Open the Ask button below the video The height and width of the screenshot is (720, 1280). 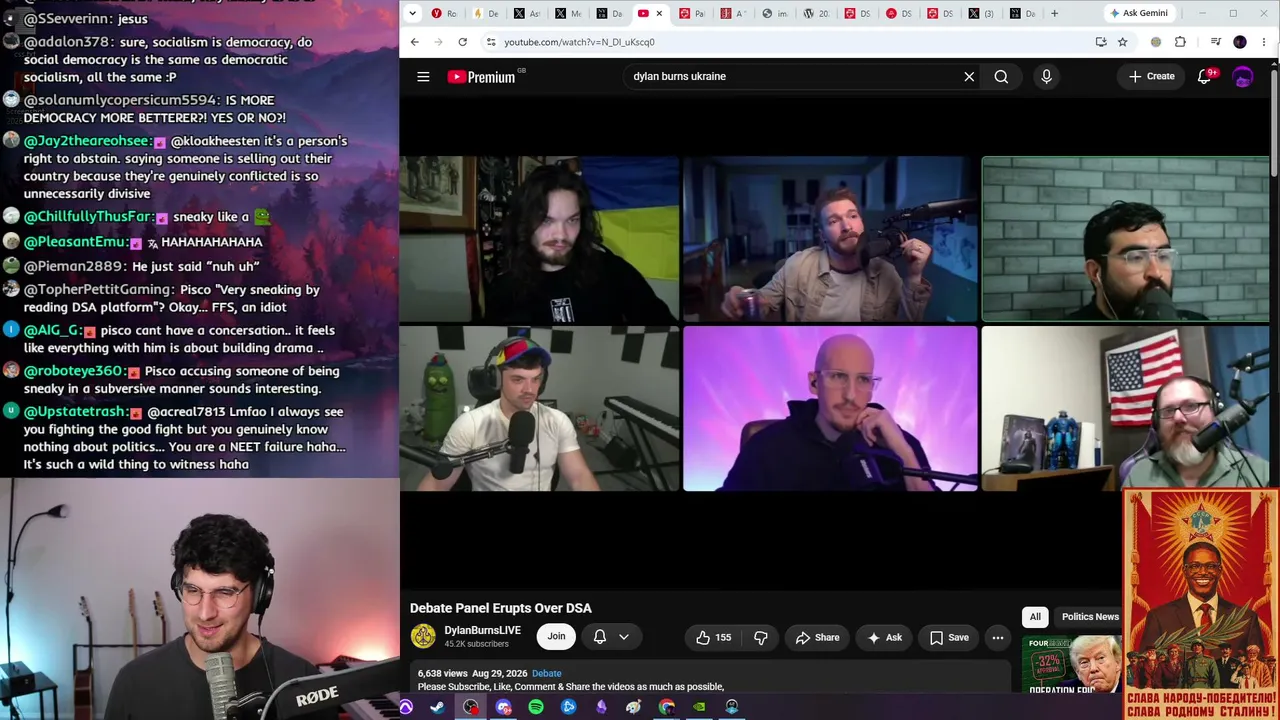pyautogui.click(x=884, y=637)
